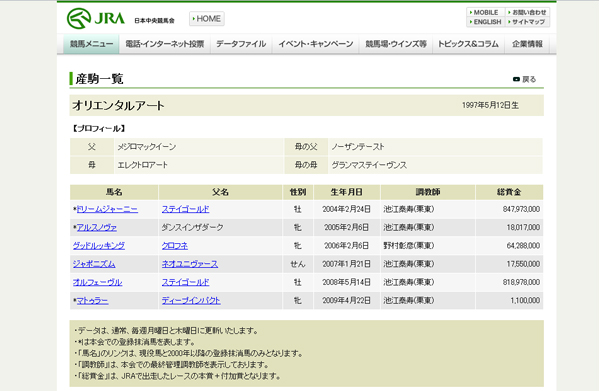Screen dimensions: 600x391
Task: Click prize amount 64,288,000
Action: (x=523, y=246)
